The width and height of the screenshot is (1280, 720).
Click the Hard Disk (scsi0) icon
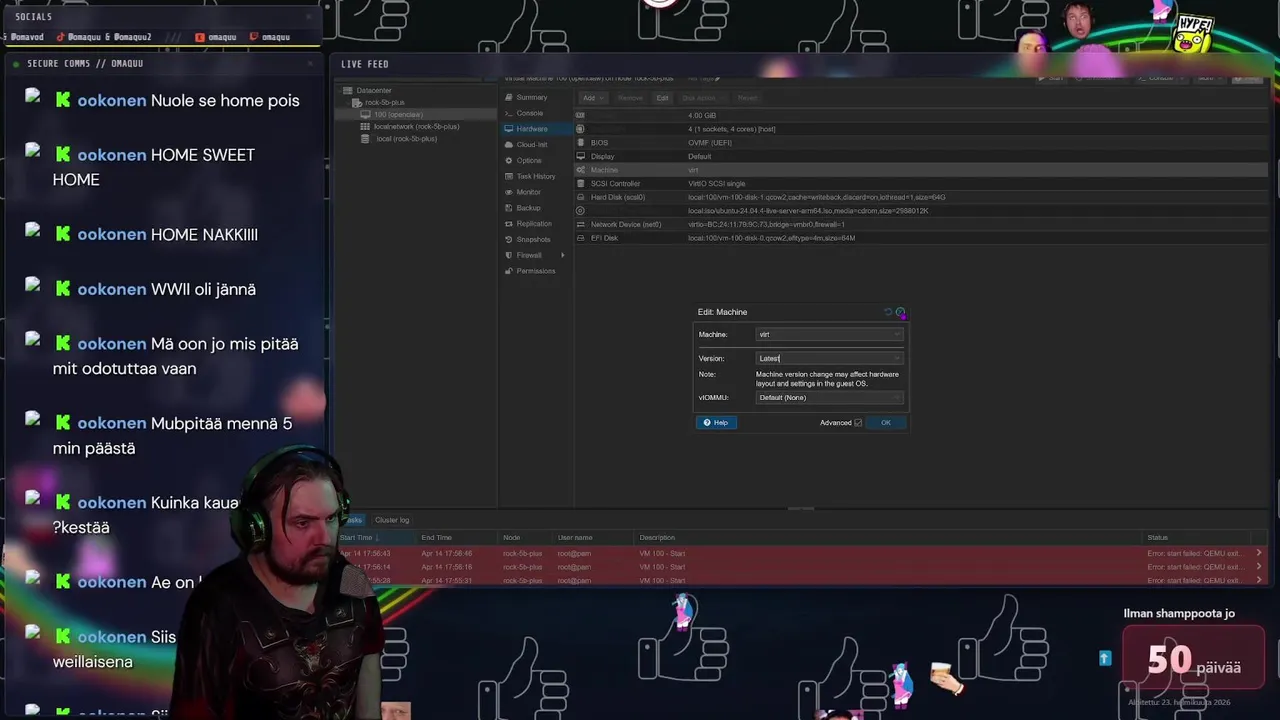[x=581, y=197]
